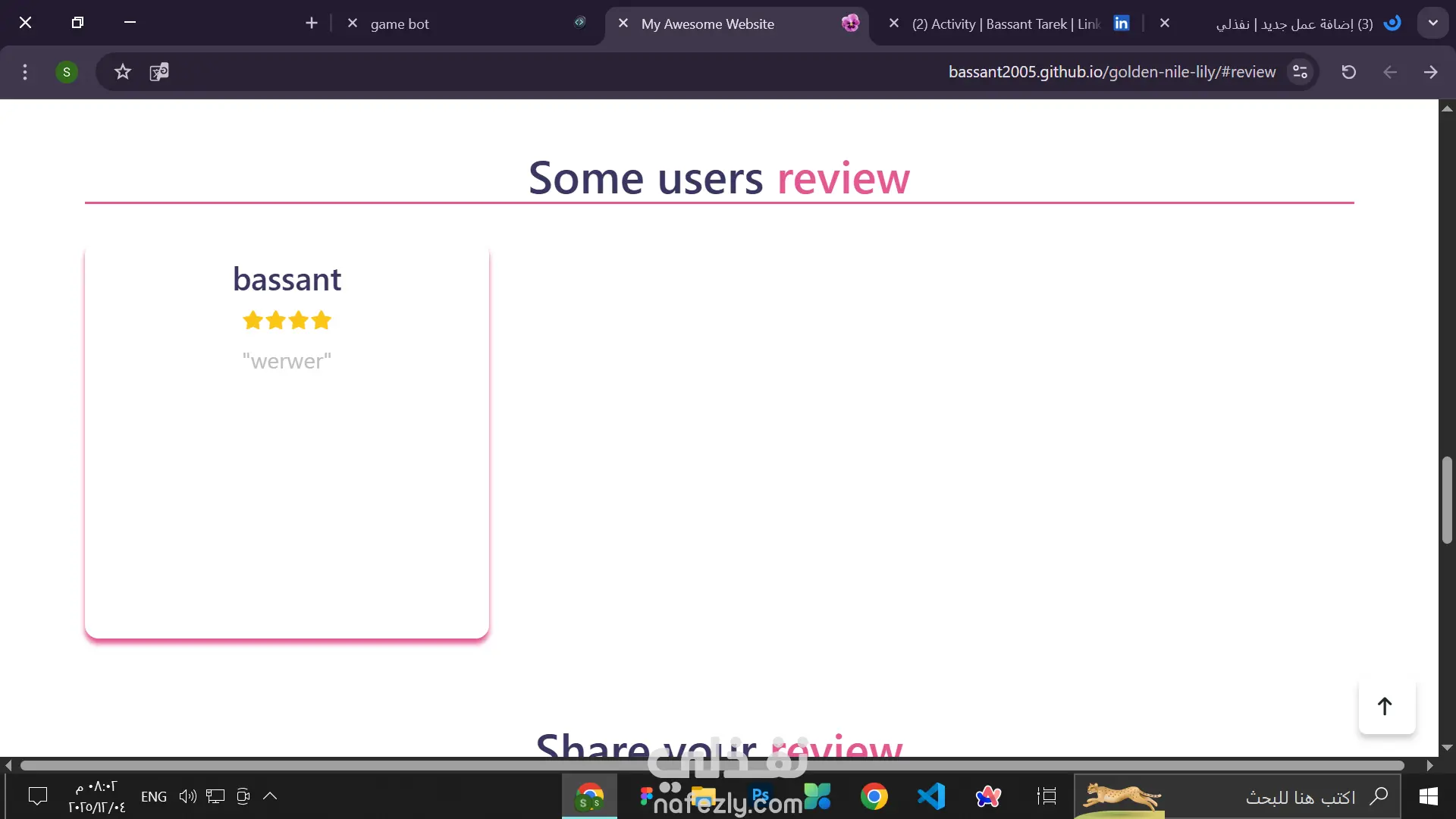Go back with the navigation arrow

pyautogui.click(x=1430, y=72)
